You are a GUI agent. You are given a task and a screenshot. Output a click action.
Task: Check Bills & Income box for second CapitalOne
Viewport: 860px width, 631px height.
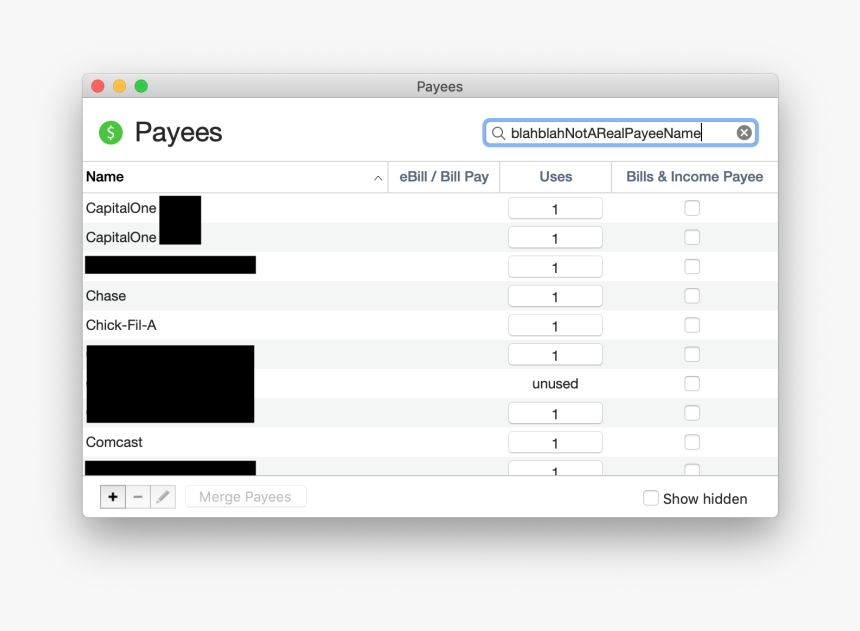click(x=692, y=237)
